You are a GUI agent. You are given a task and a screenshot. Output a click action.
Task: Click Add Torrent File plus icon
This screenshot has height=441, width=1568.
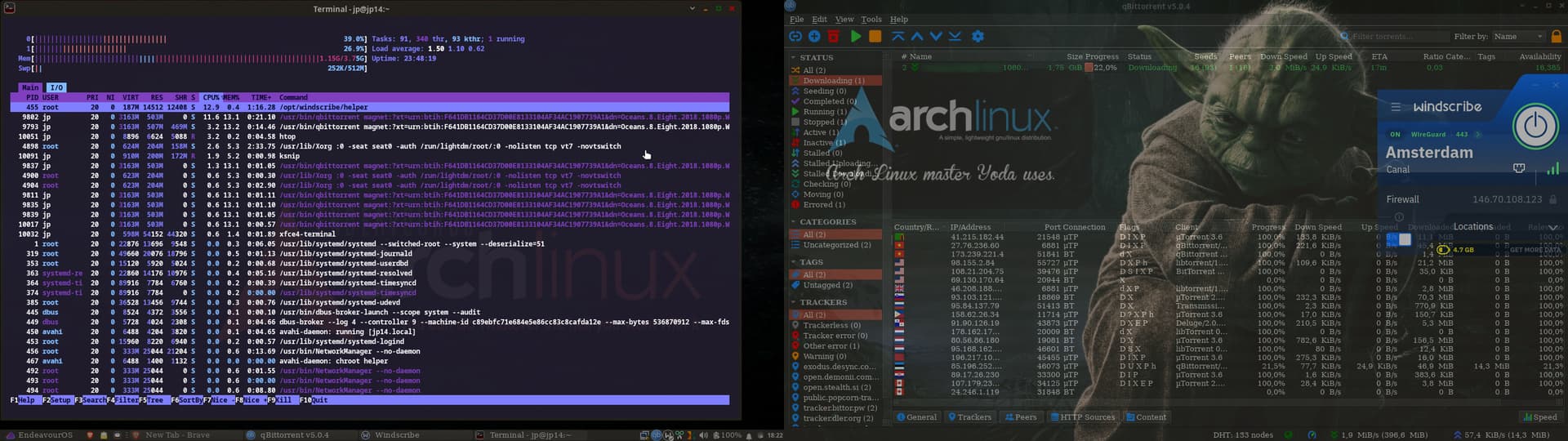[x=814, y=37]
